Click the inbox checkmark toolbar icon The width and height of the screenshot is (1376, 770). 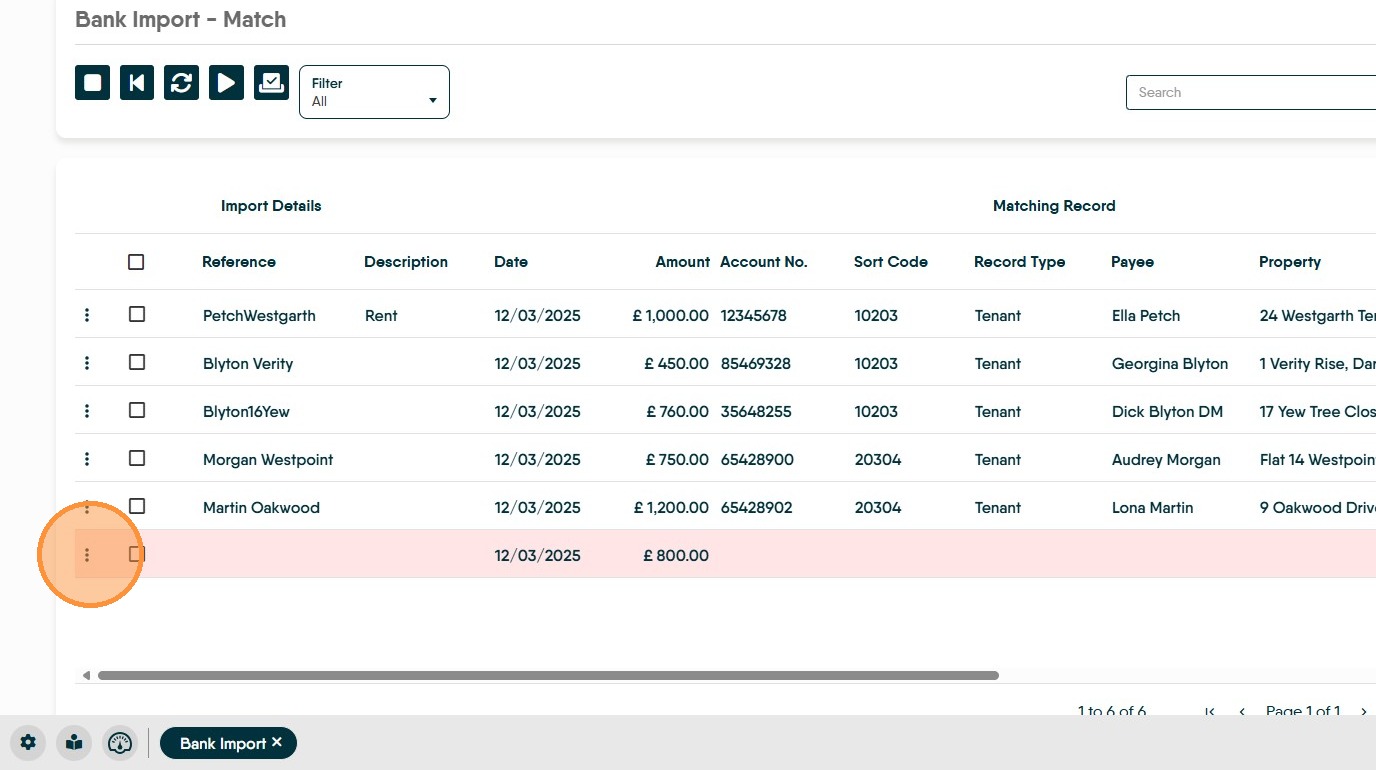pyautogui.click(x=271, y=83)
